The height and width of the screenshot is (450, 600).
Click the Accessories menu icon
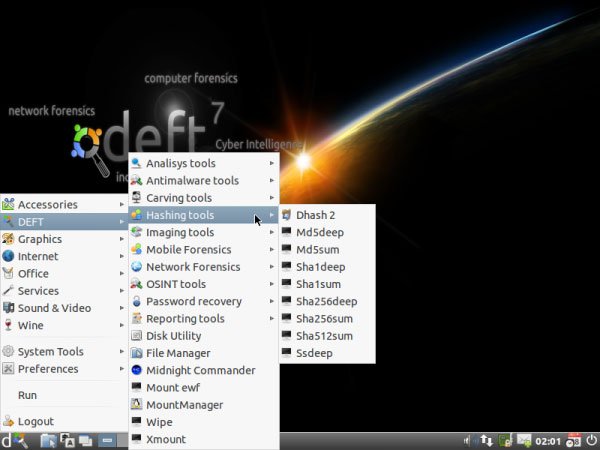point(8,204)
